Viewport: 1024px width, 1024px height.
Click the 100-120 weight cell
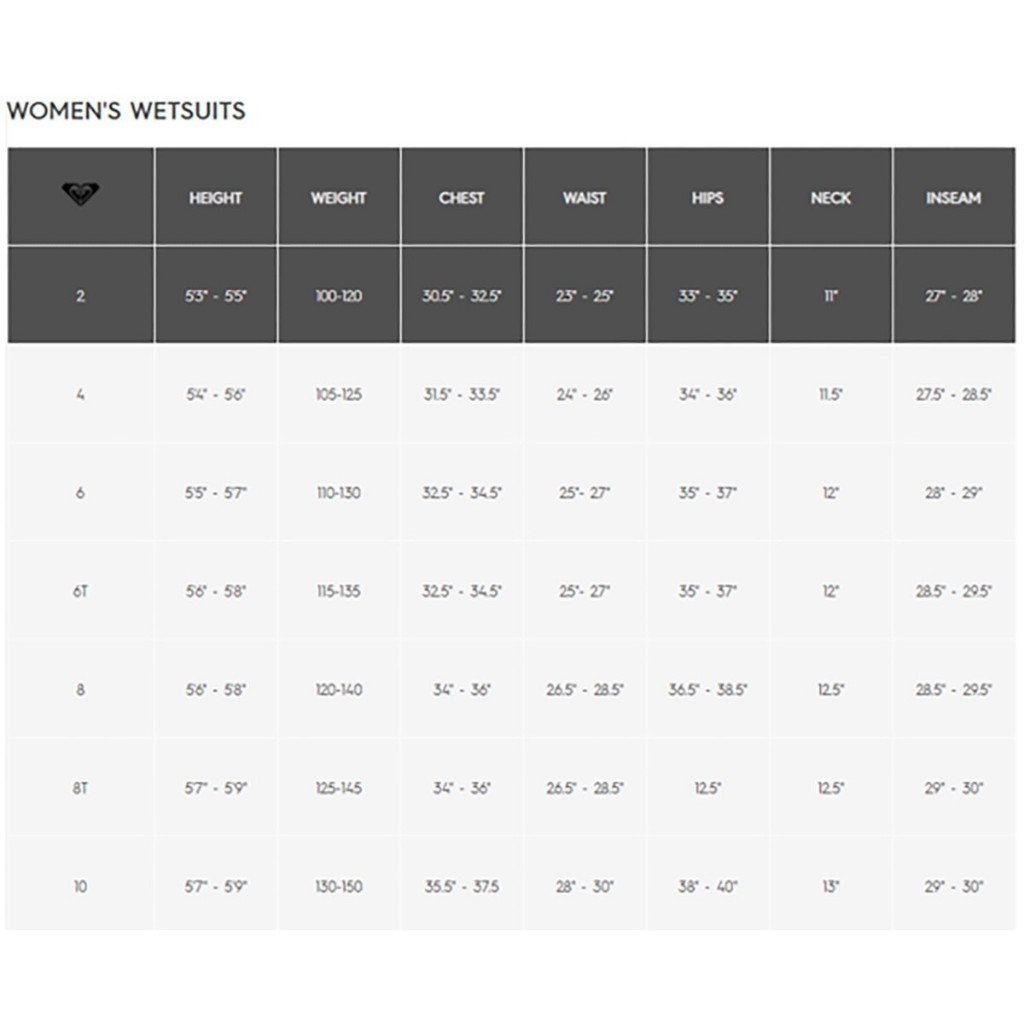(x=338, y=296)
